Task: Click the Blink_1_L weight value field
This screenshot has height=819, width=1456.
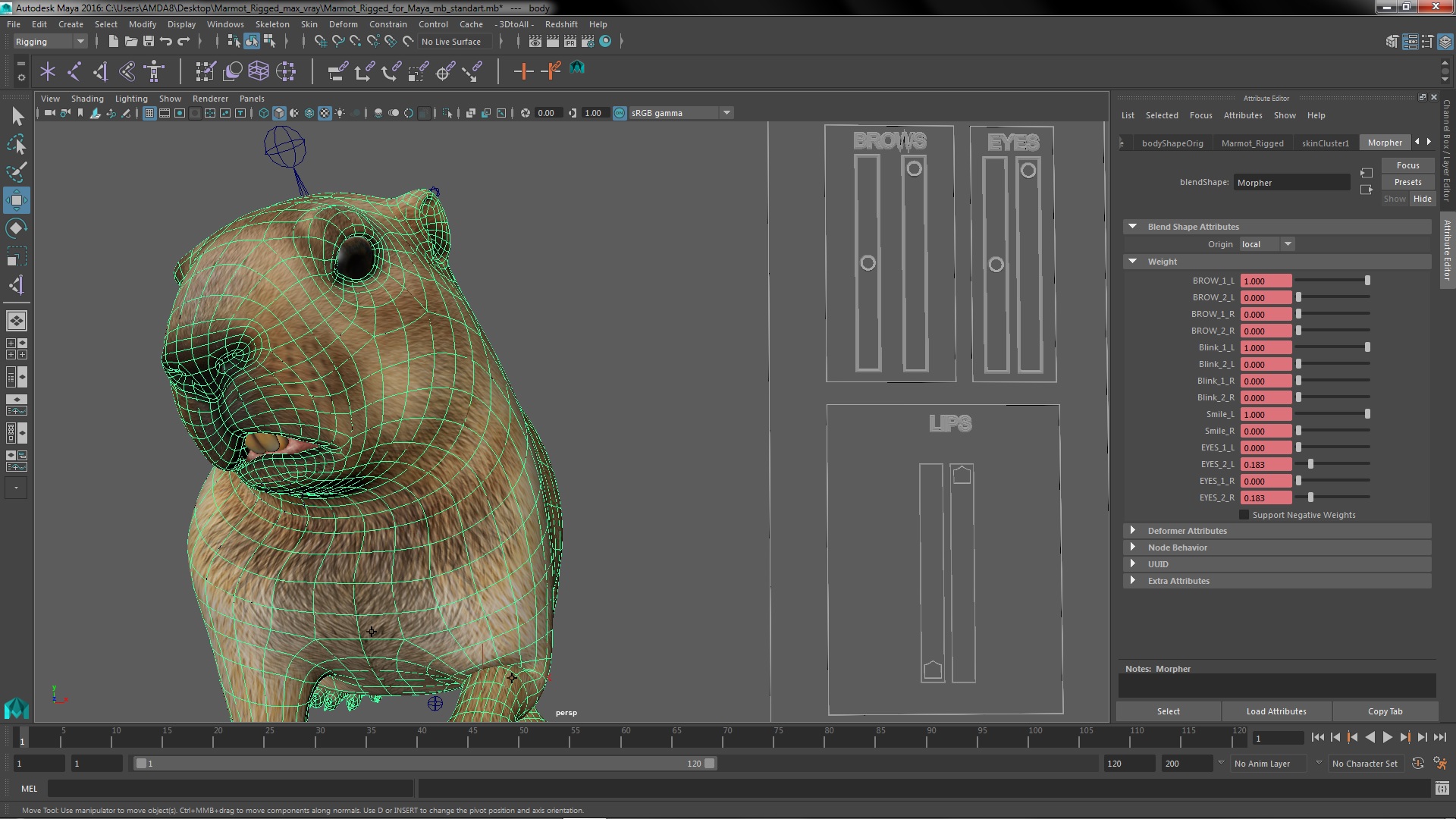Action: pyautogui.click(x=1266, y=347)
